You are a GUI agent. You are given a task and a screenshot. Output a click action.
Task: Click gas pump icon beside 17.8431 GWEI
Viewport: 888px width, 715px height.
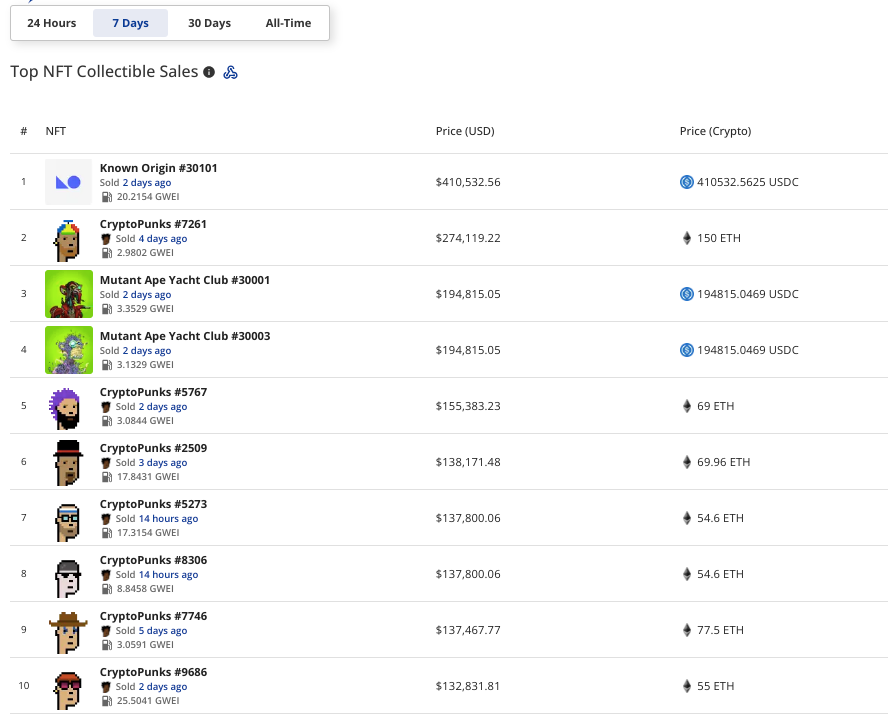[x=106, y=477]
